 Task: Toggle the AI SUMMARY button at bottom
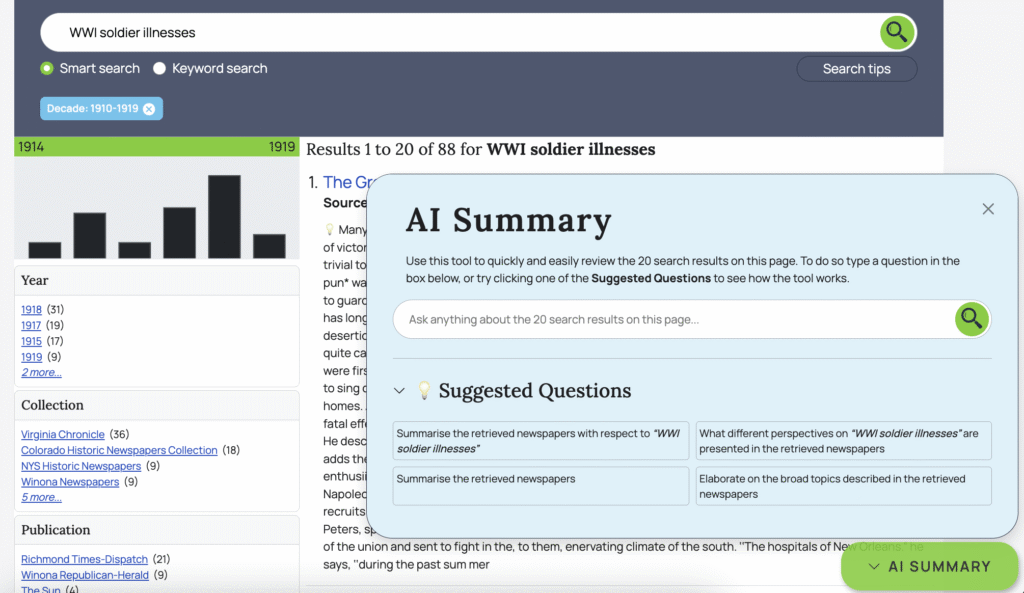click(x=929, y=566)
